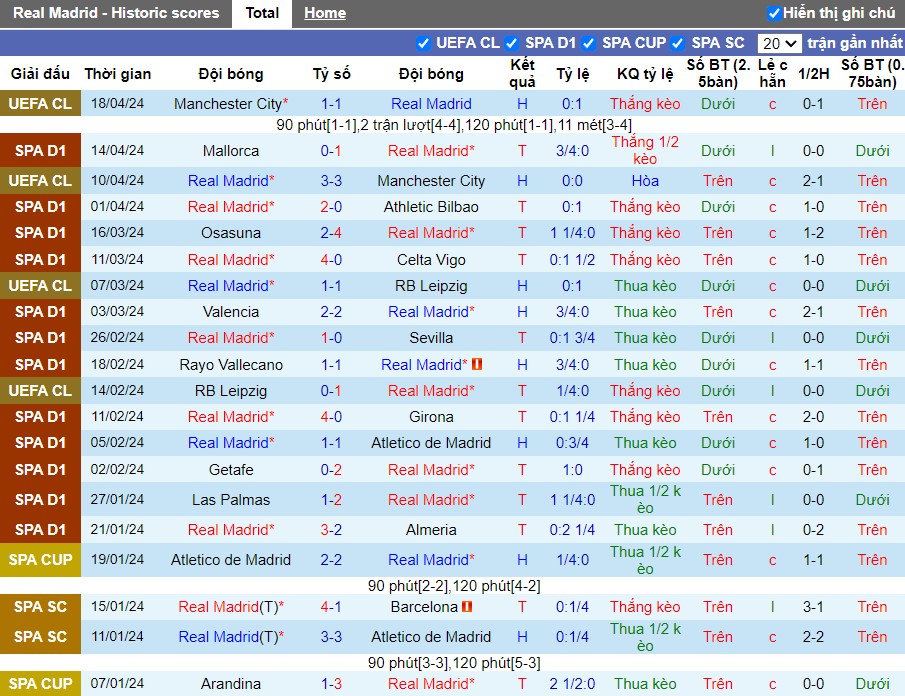This screenshot has height=696, width=905.
Task: Click the Hòa result in 10/04/24 row
Action: pyautogui.click(x=645, y=181)
